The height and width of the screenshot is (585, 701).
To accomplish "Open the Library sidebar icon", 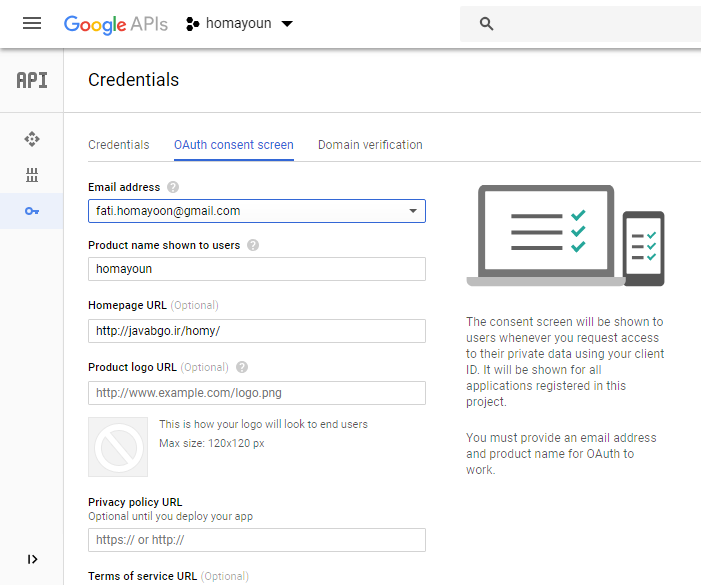I will [x=32, y=175].
